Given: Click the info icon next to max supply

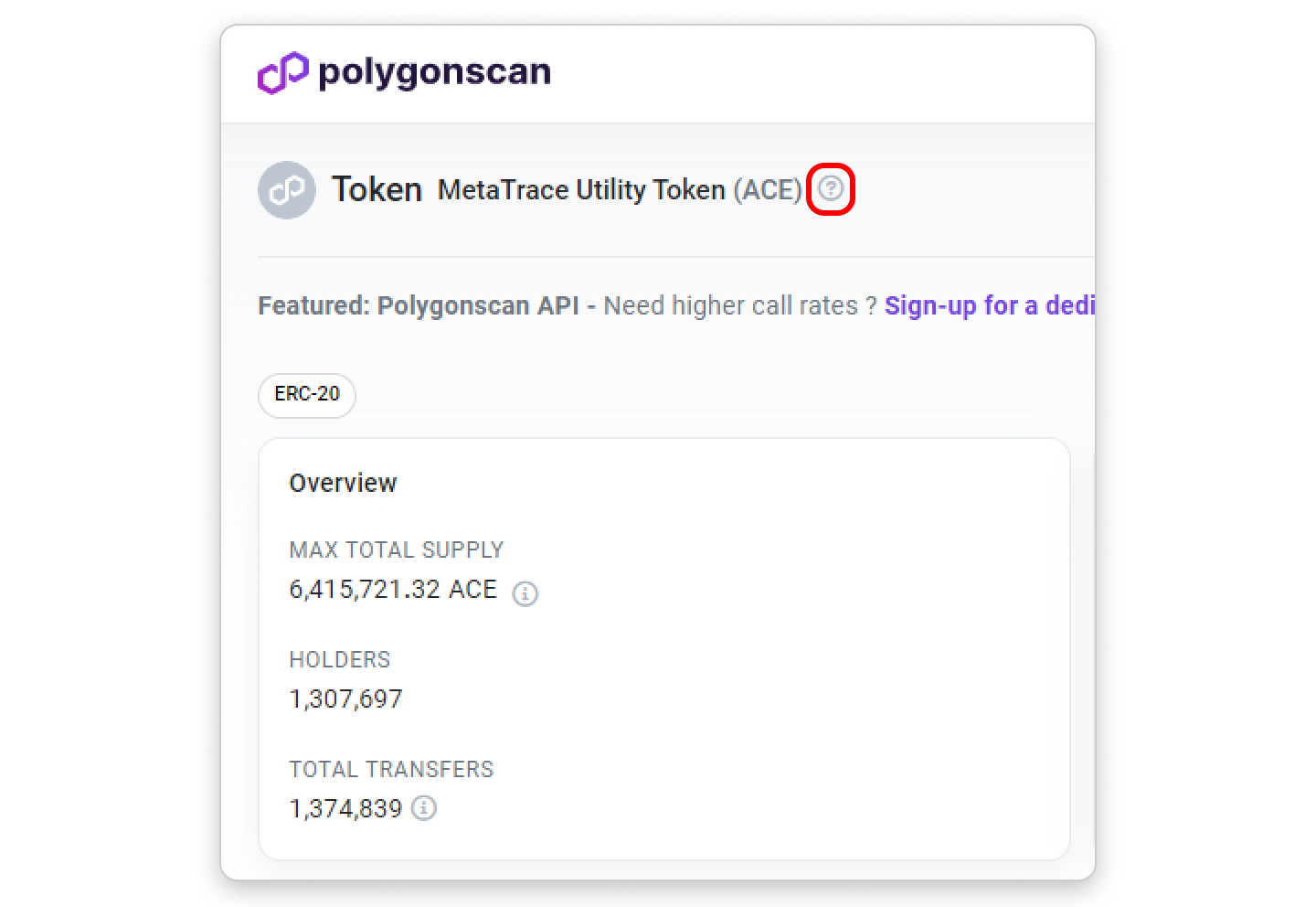Looking at the screenshot, I should pos(525,593).
